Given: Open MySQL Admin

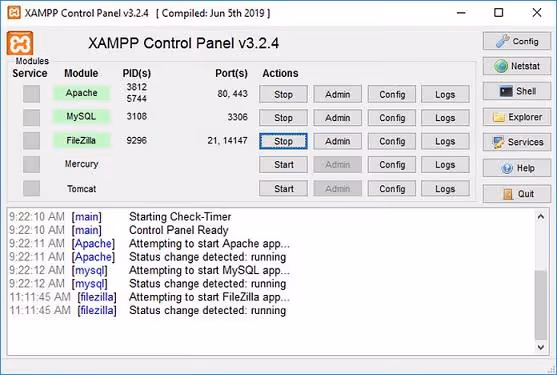Looking at the screenshot, I should 337,118.
